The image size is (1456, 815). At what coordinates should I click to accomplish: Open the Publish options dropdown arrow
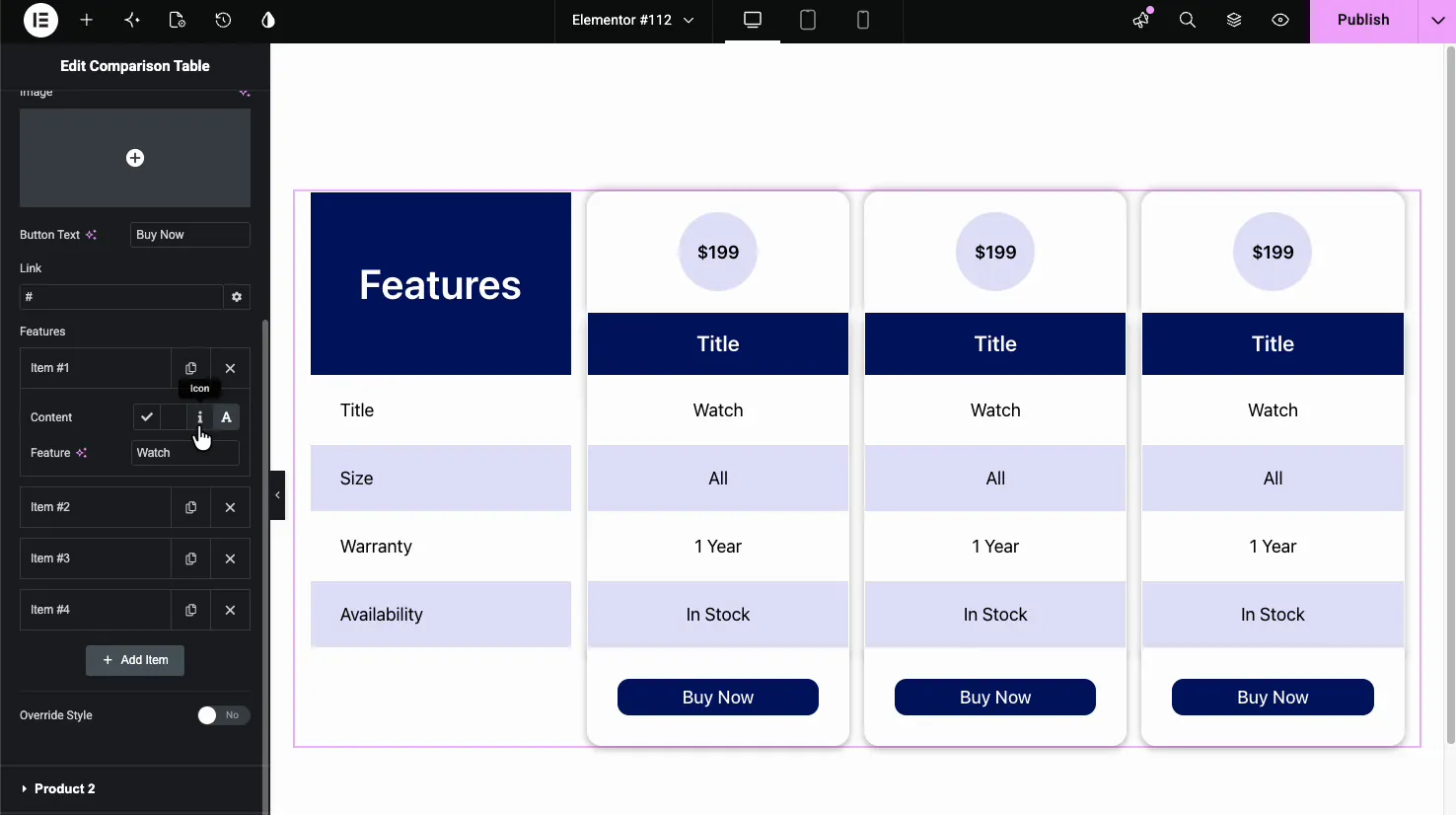coord(1437,20)
